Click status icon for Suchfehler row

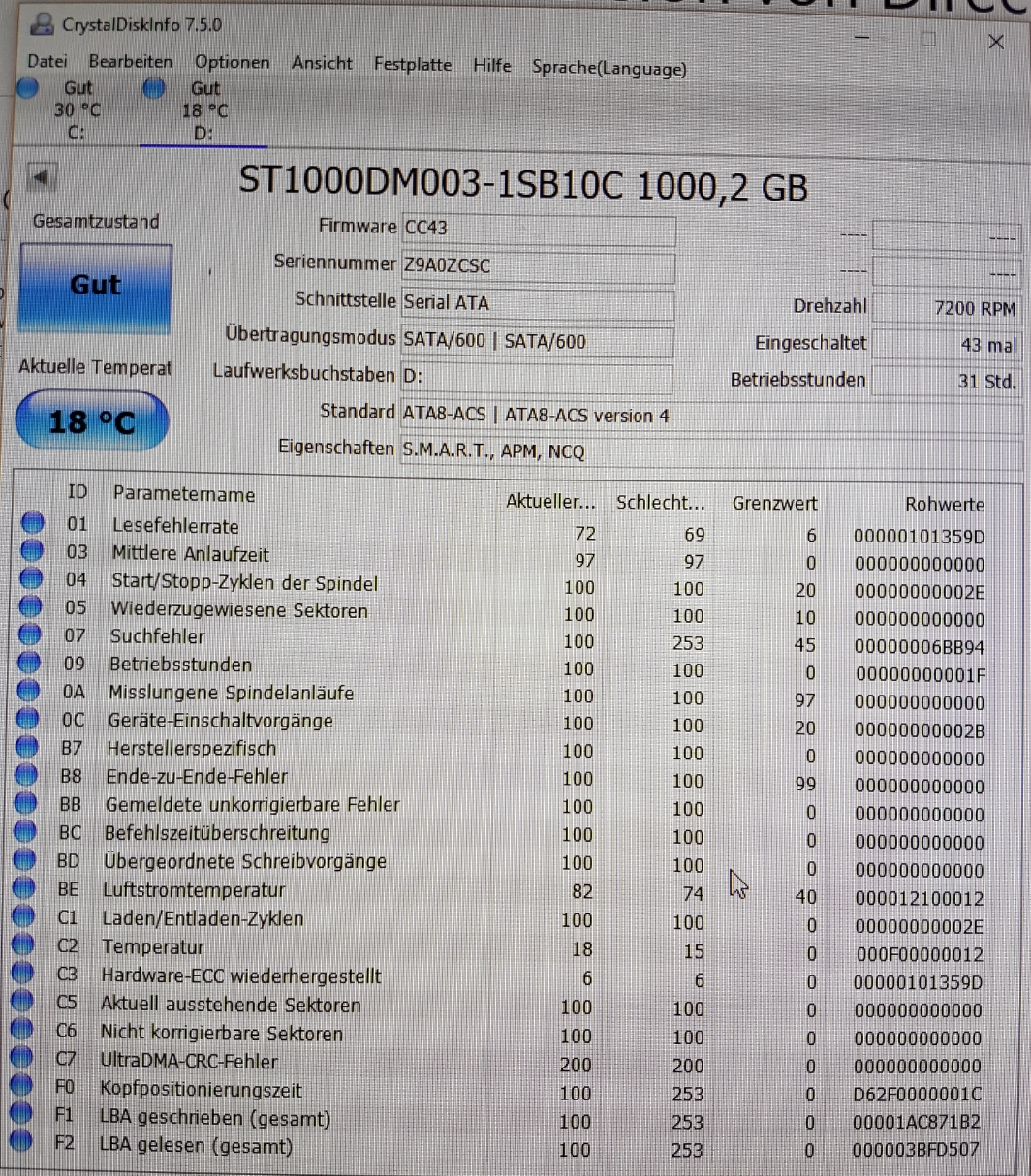pyautogui.click(x=31, y=635)
